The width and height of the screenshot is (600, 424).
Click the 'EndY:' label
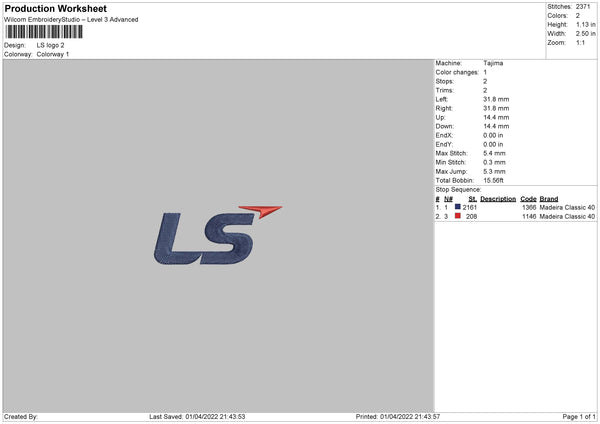444,144
